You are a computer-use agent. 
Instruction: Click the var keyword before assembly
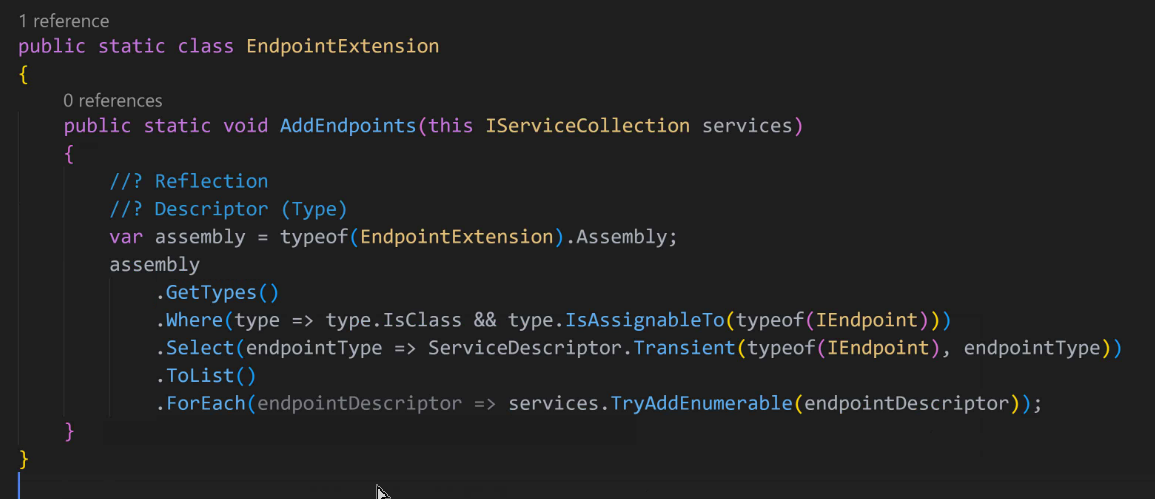coord(126,237)
